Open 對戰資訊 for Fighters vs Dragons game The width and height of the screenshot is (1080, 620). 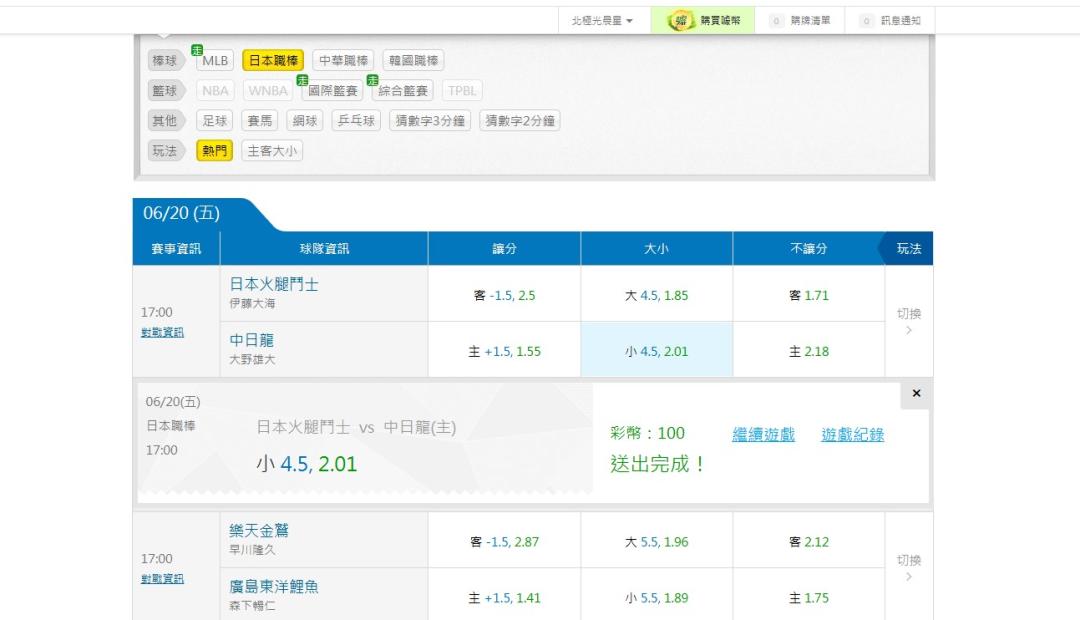pos(163,333)
